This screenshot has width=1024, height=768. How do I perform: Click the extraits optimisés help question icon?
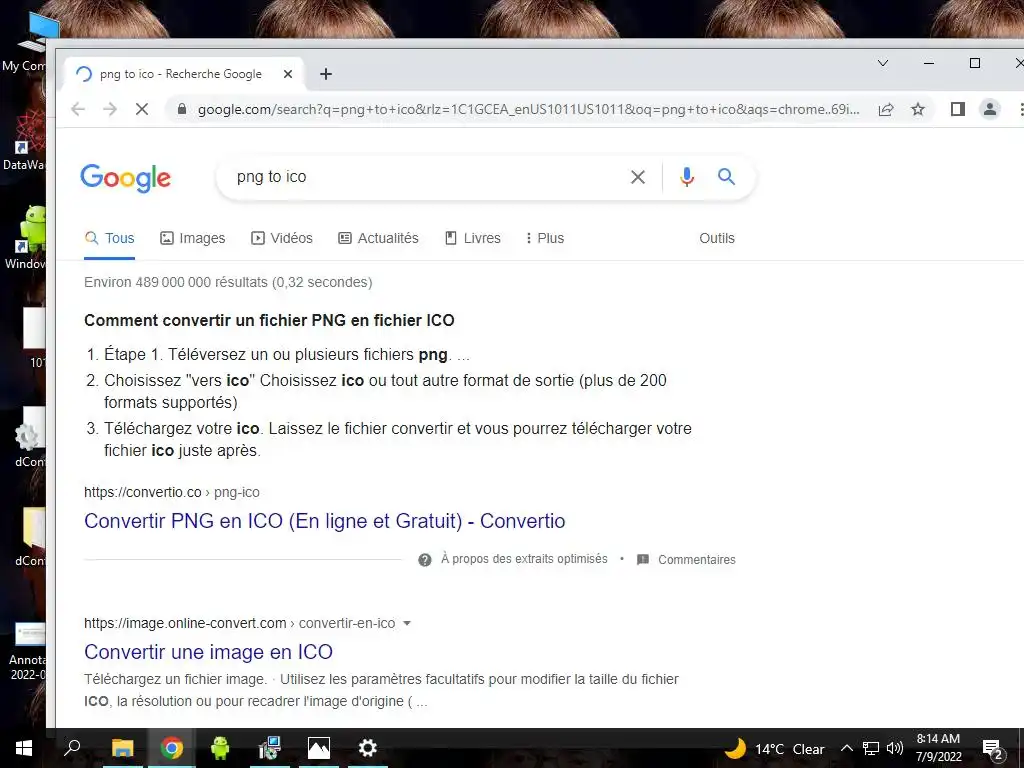[x=424, y=560]
